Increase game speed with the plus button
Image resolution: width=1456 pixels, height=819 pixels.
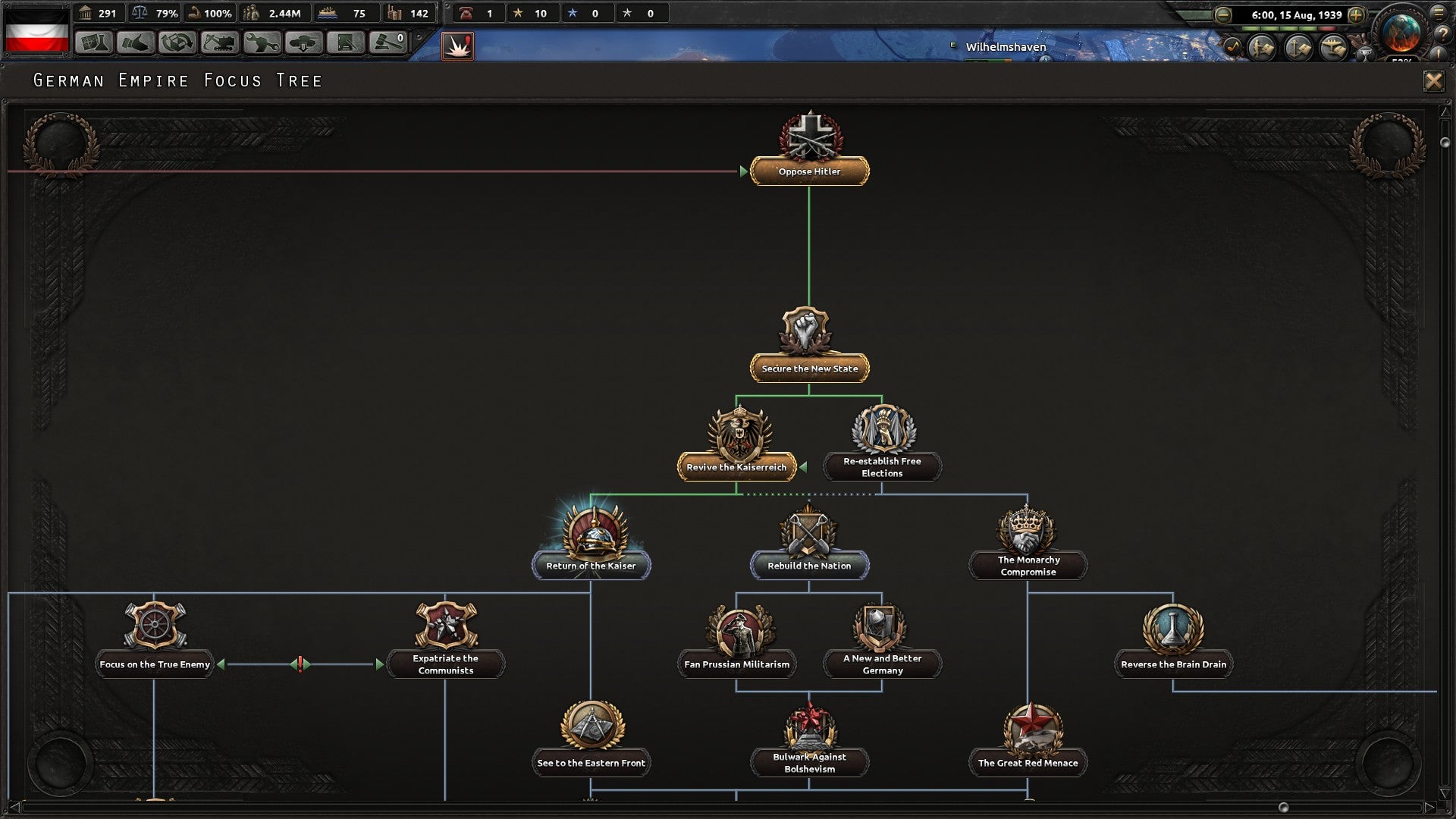[x=1356, y=15]
